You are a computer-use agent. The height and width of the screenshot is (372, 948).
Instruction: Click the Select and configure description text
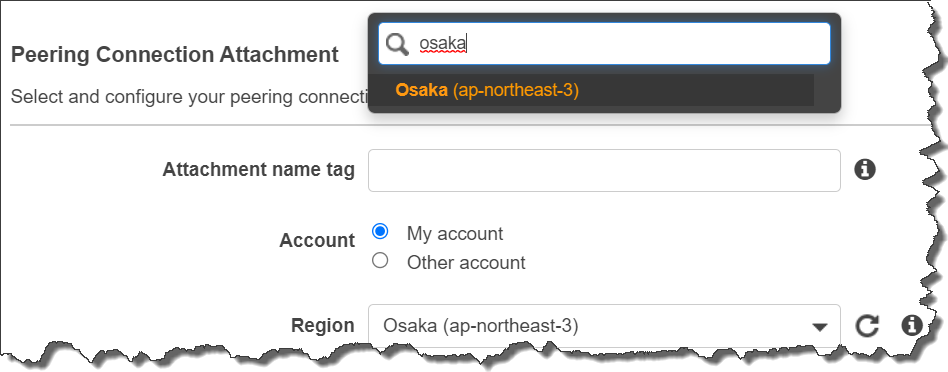tap(189, 97)
